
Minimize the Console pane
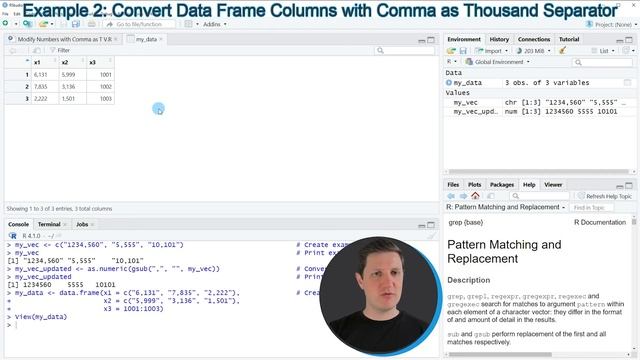(x=422, y=225)
